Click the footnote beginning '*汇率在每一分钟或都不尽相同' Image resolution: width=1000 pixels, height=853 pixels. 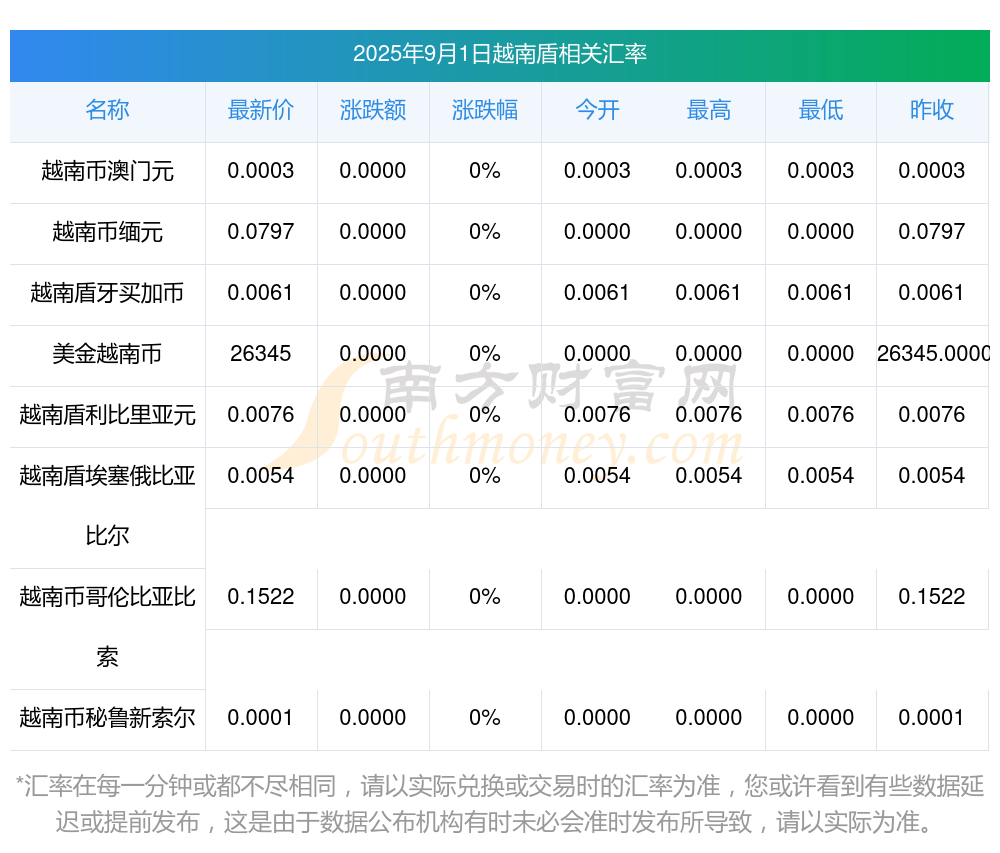499,804
